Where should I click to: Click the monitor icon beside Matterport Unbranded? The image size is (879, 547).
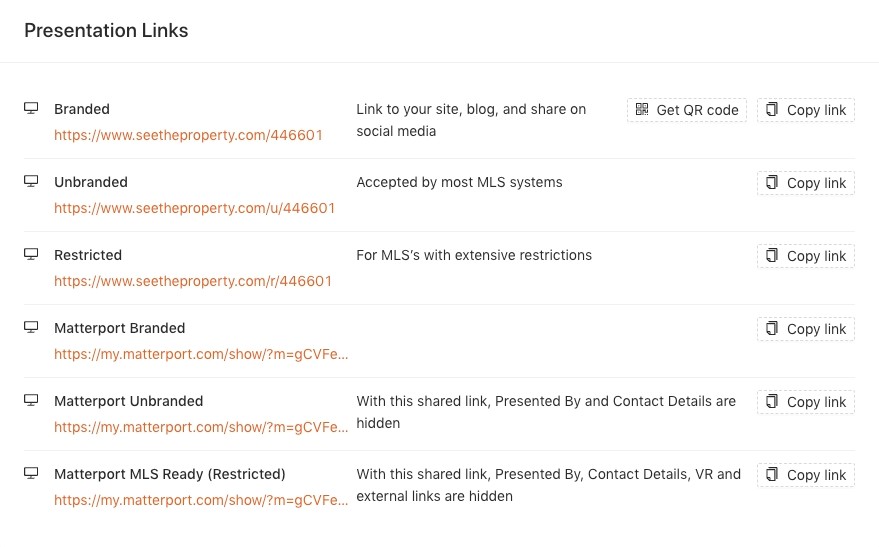(x=31, y=401)
